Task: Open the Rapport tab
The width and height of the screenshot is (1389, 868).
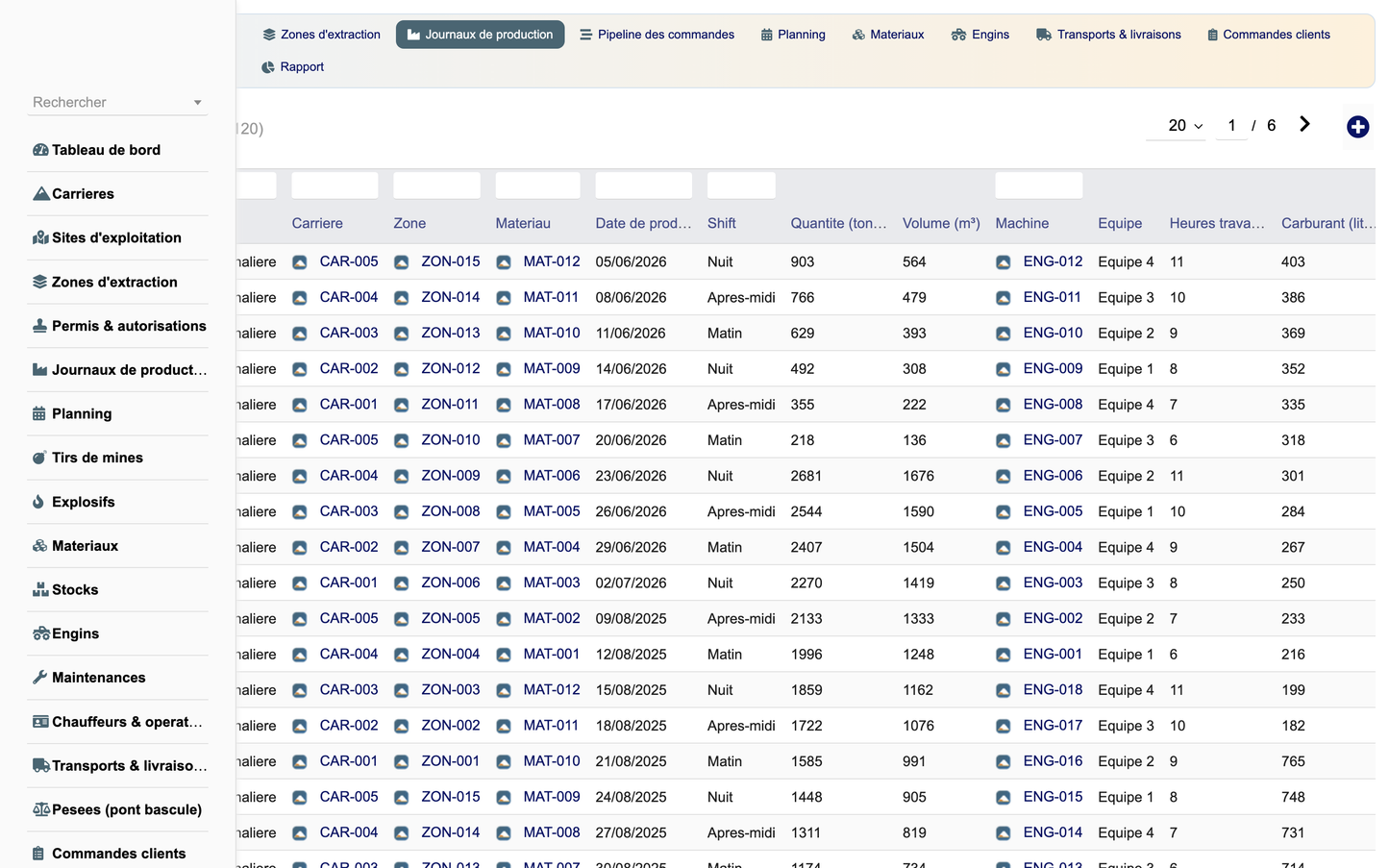Action: tap(293, 67)
